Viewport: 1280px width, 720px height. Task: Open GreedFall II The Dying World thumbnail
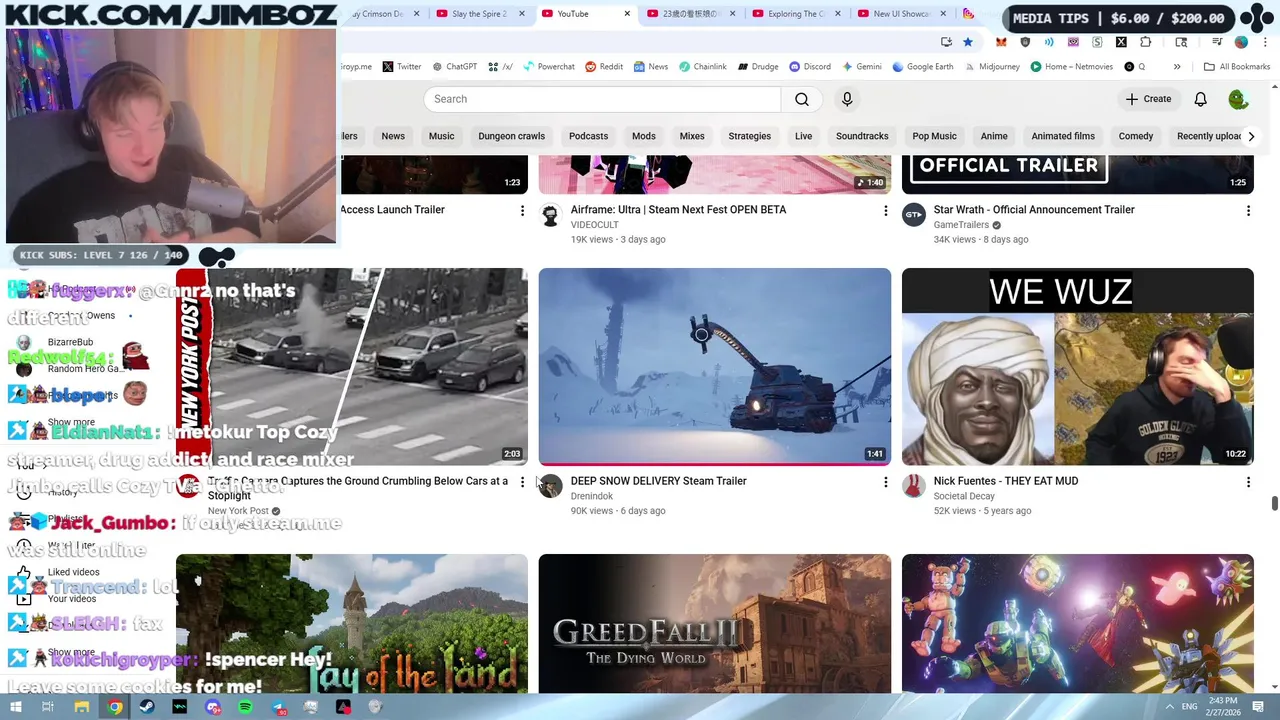[715, 624]
